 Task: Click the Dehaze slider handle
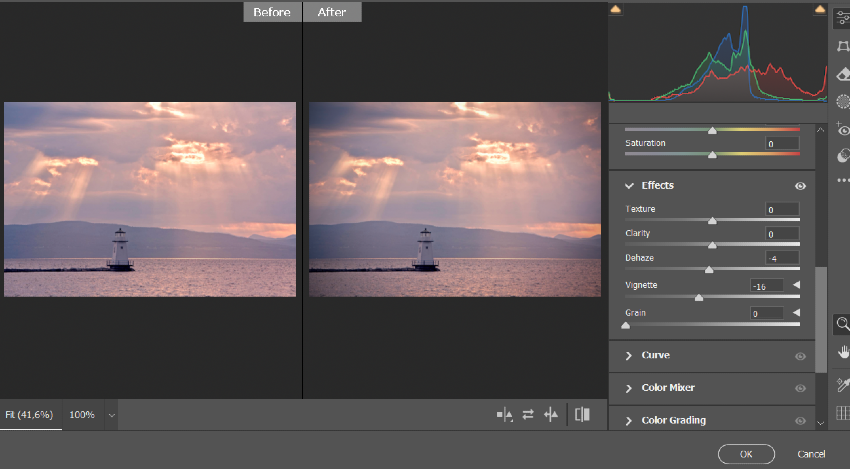[x=709, y=270]
